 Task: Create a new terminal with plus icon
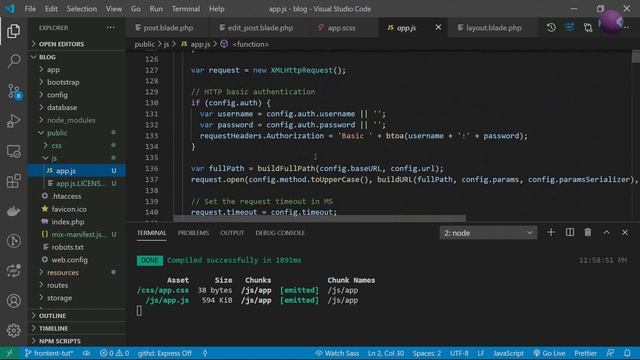(x=551, y=233)
